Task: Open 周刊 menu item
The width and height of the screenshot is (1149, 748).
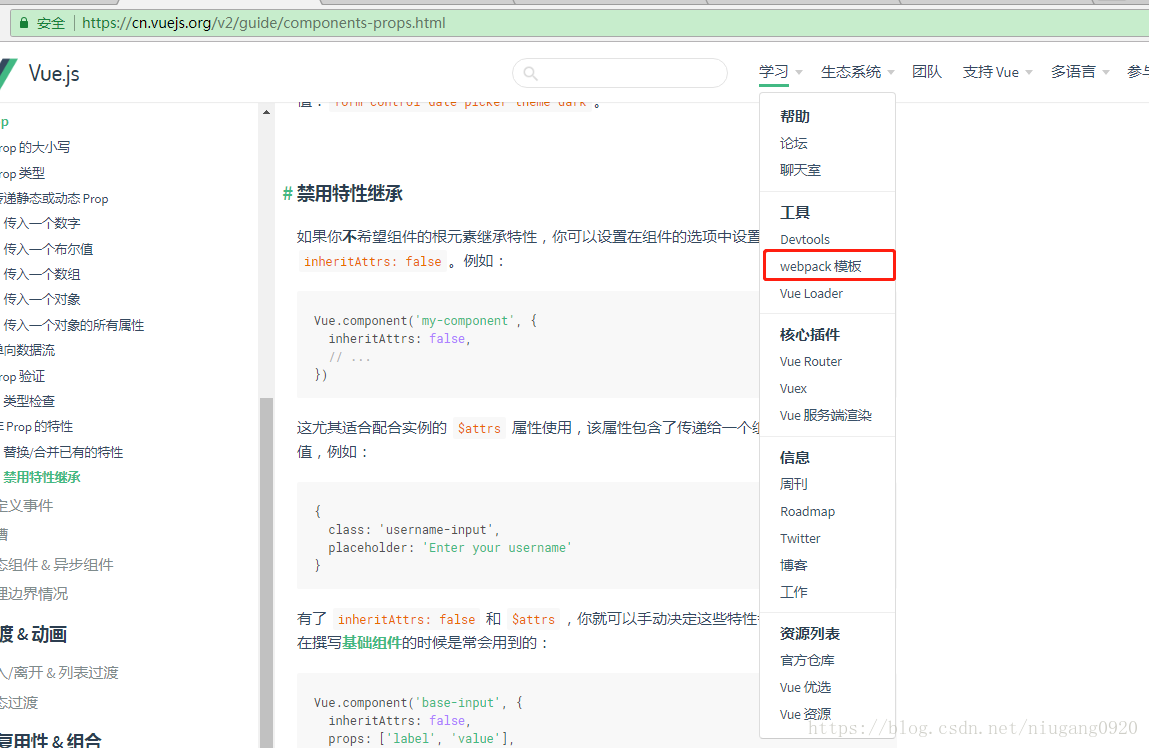Action: (x=794, y=484)
